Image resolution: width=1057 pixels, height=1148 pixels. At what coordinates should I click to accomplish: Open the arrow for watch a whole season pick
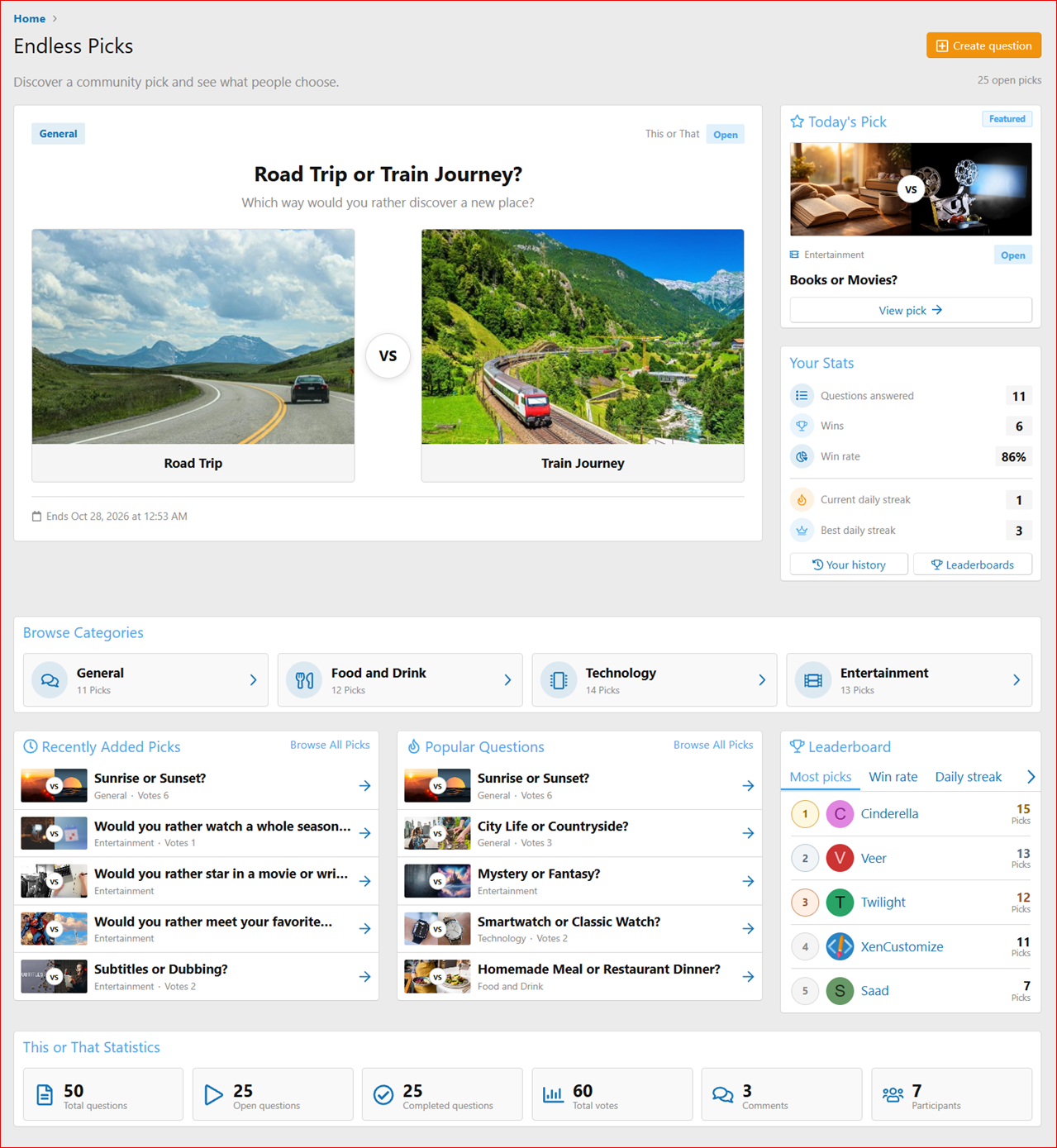pos(364,833)
